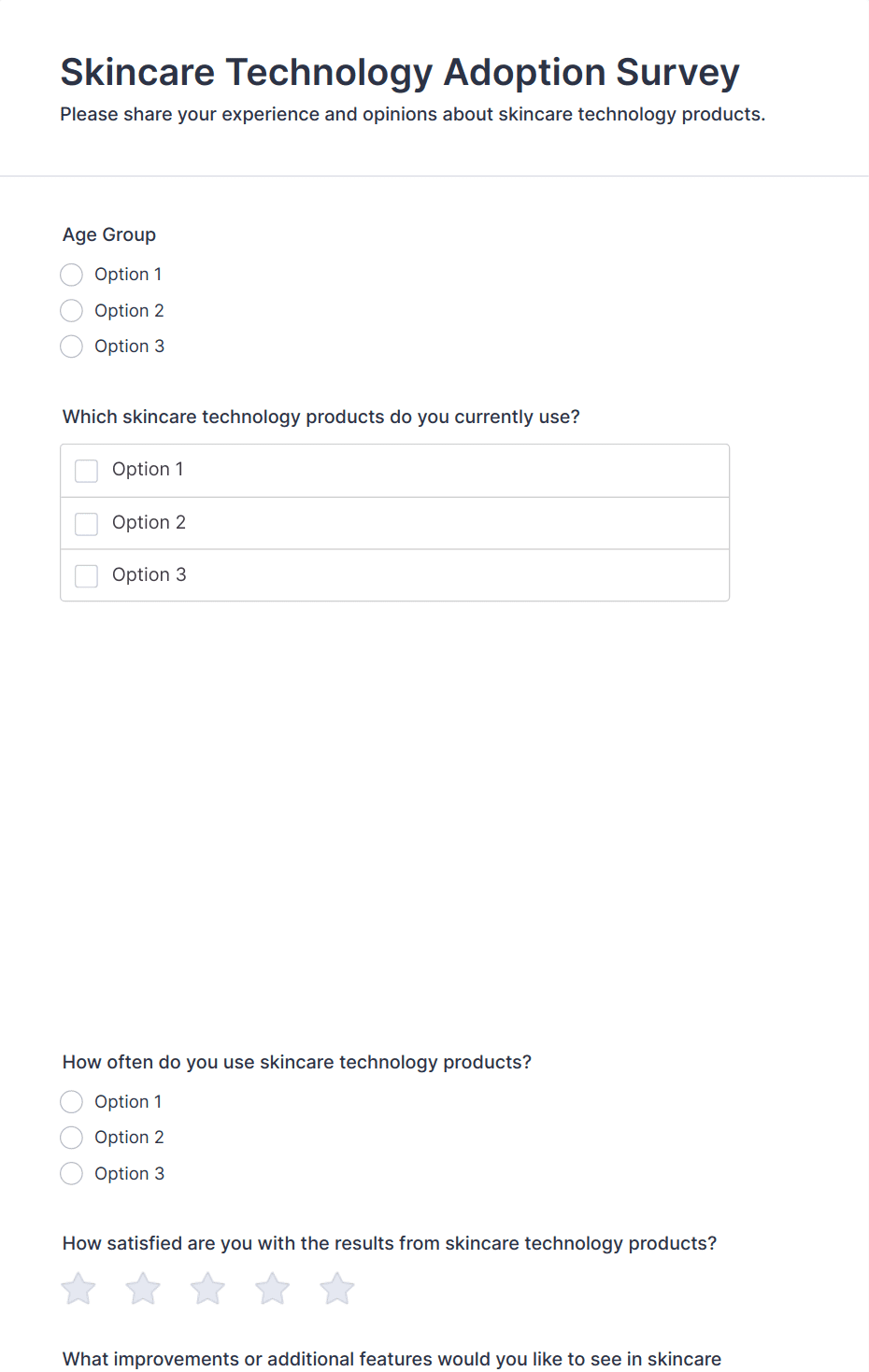The width and height of the screenshot is (869, 1372).
Task: Rate satisfaction with two stars
Action: coord(143,1289)
